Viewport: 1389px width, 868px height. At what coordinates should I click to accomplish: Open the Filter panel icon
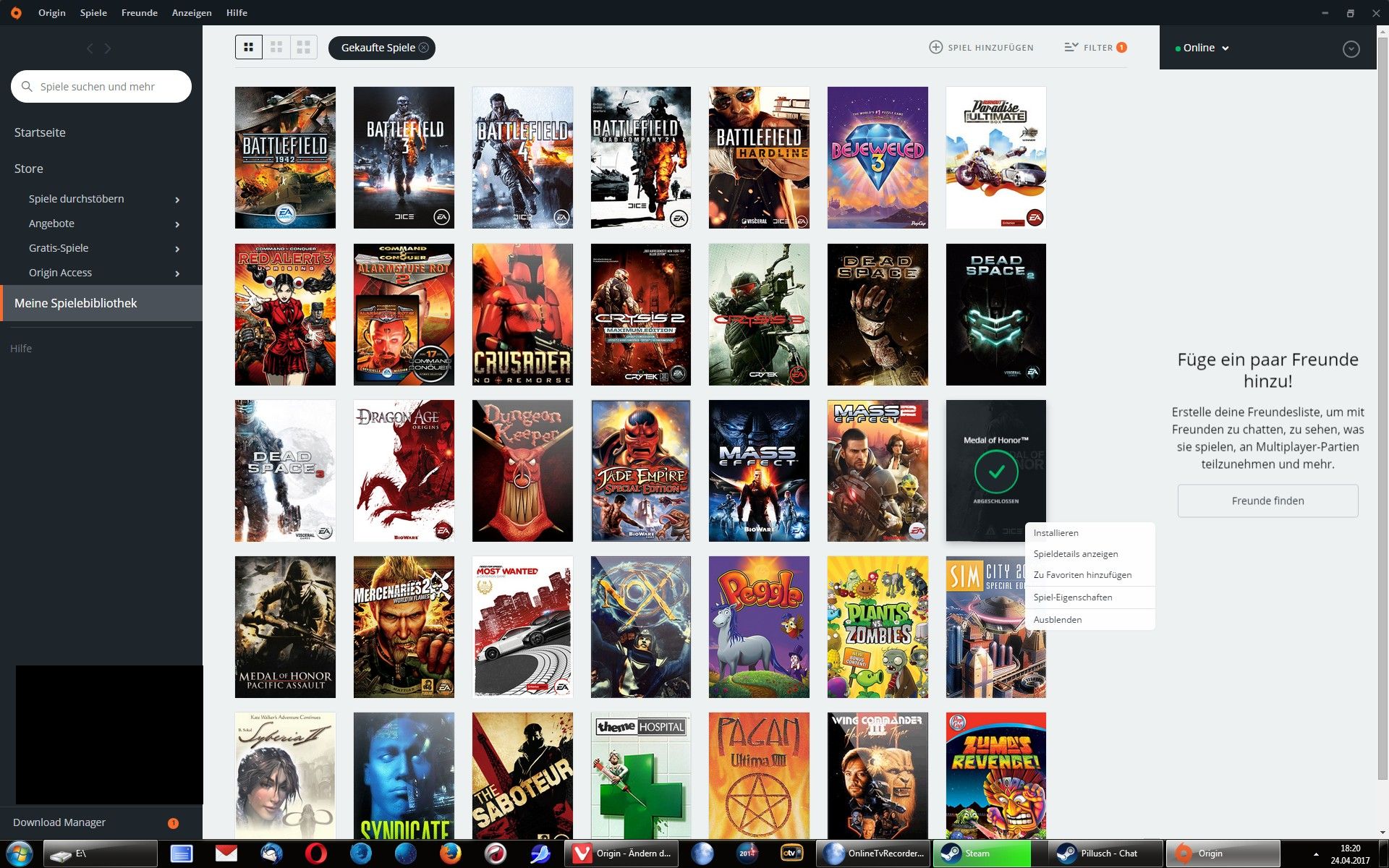coord(1071,48)
